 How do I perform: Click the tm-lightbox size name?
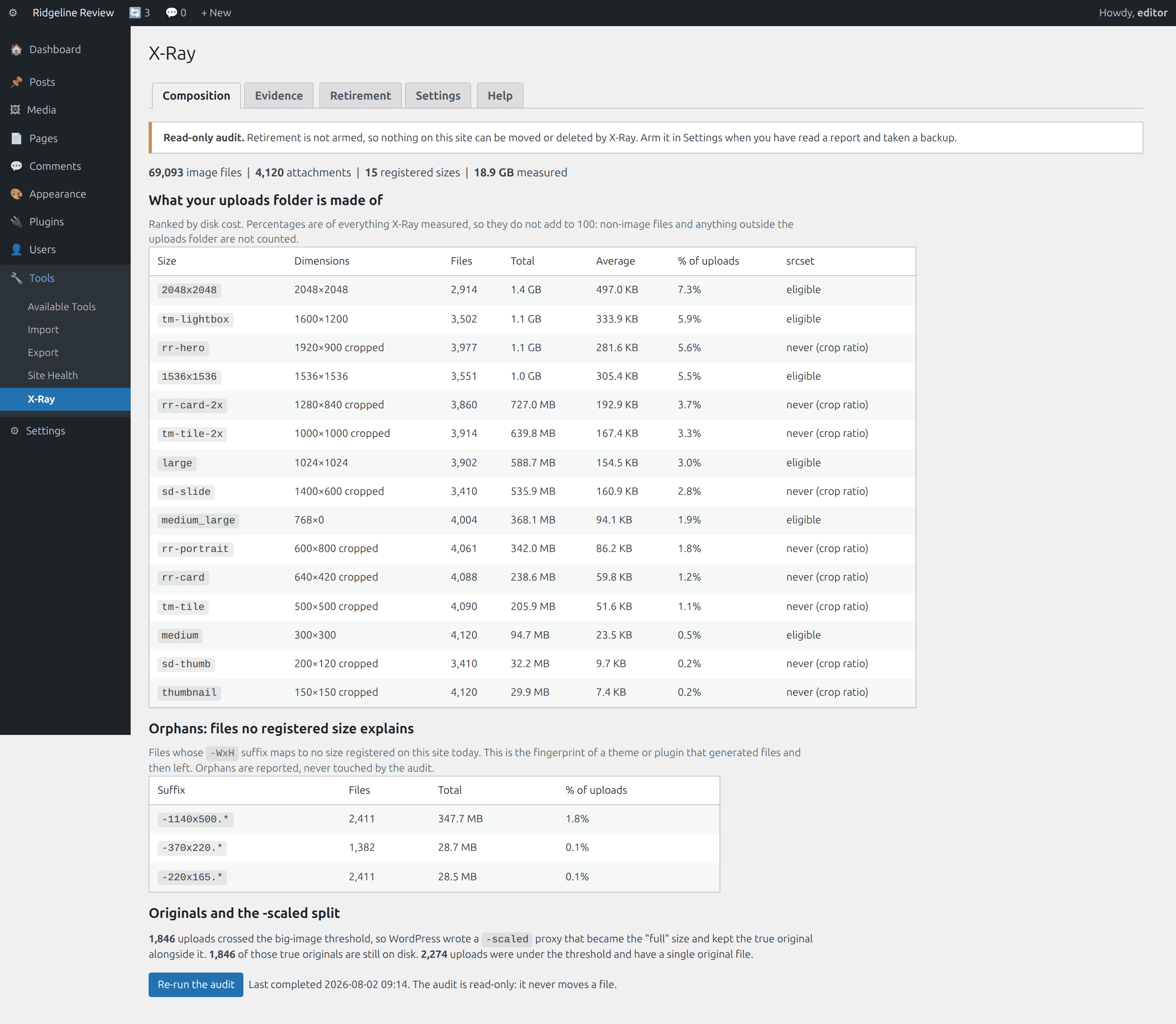[196, 319]
